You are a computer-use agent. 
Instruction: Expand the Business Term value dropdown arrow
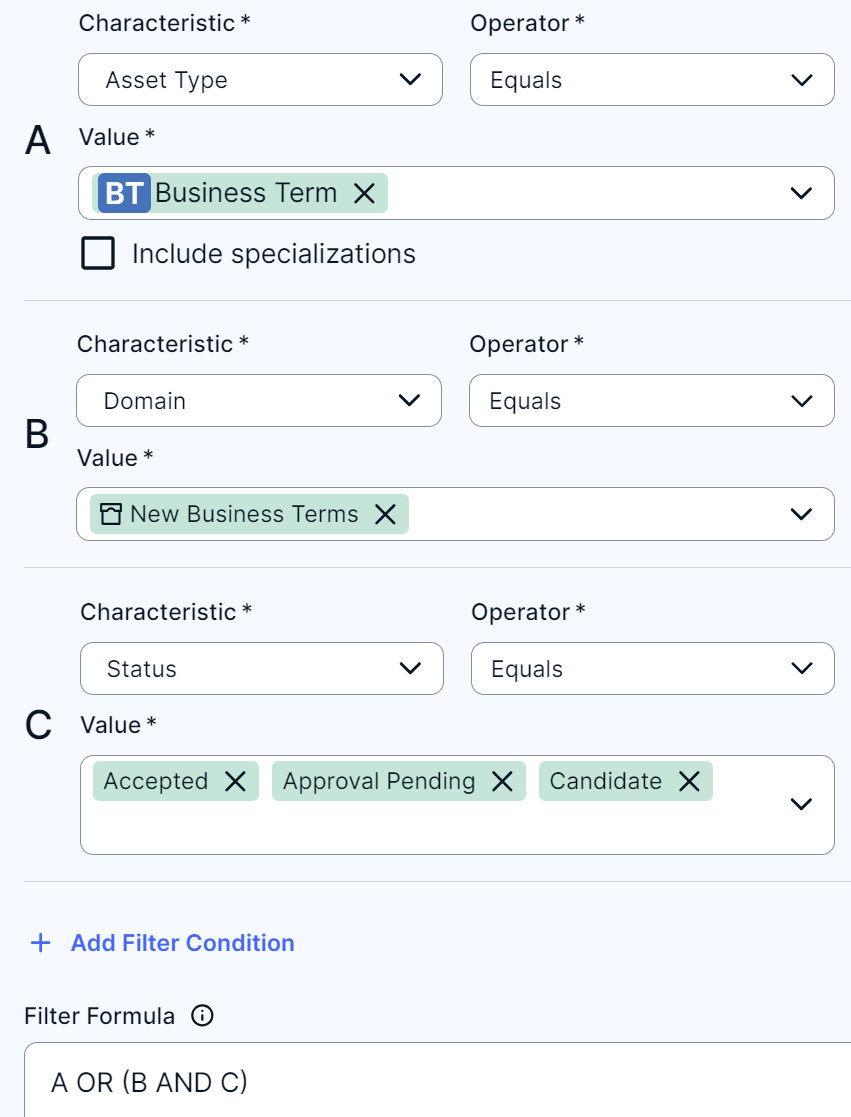click(801, 193)
